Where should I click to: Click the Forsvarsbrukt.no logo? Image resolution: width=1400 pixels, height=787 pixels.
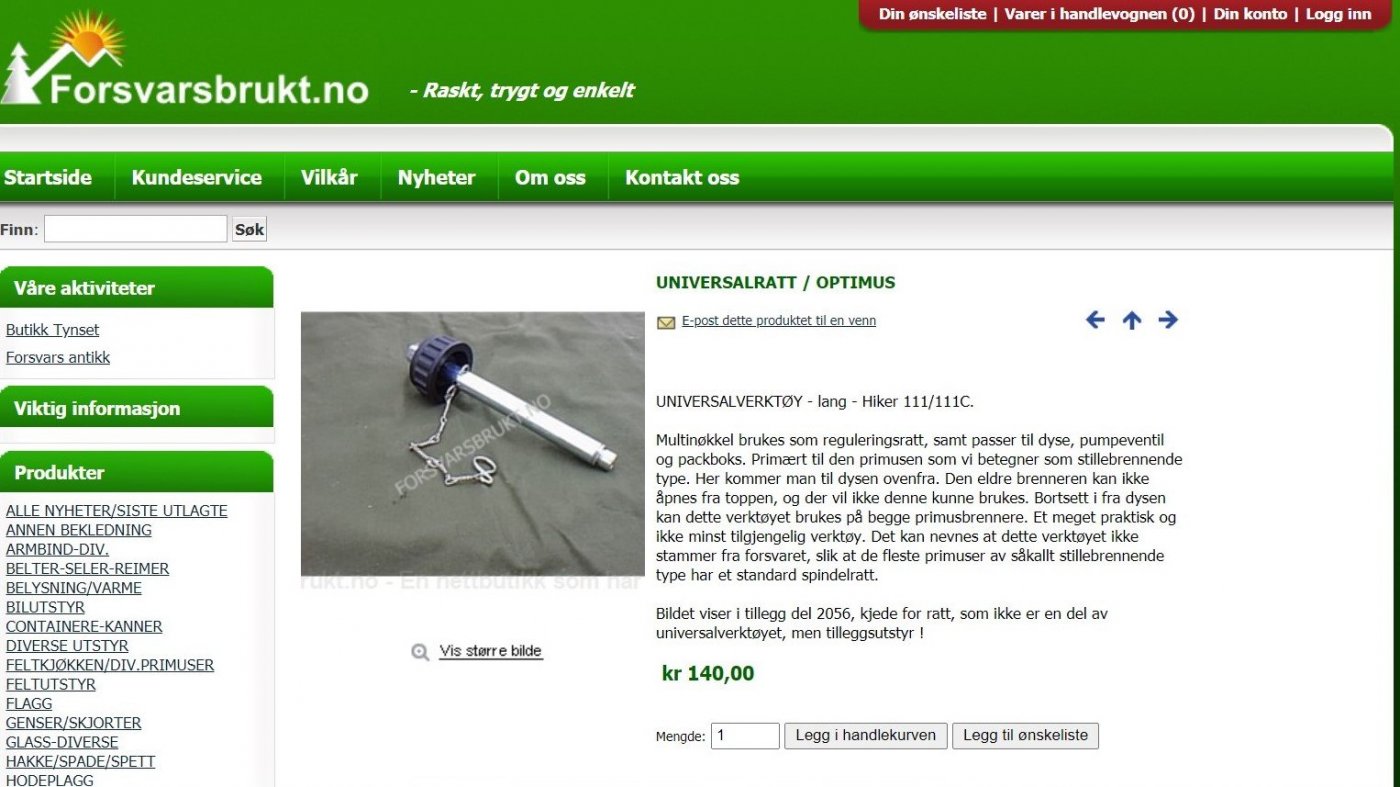186,61
